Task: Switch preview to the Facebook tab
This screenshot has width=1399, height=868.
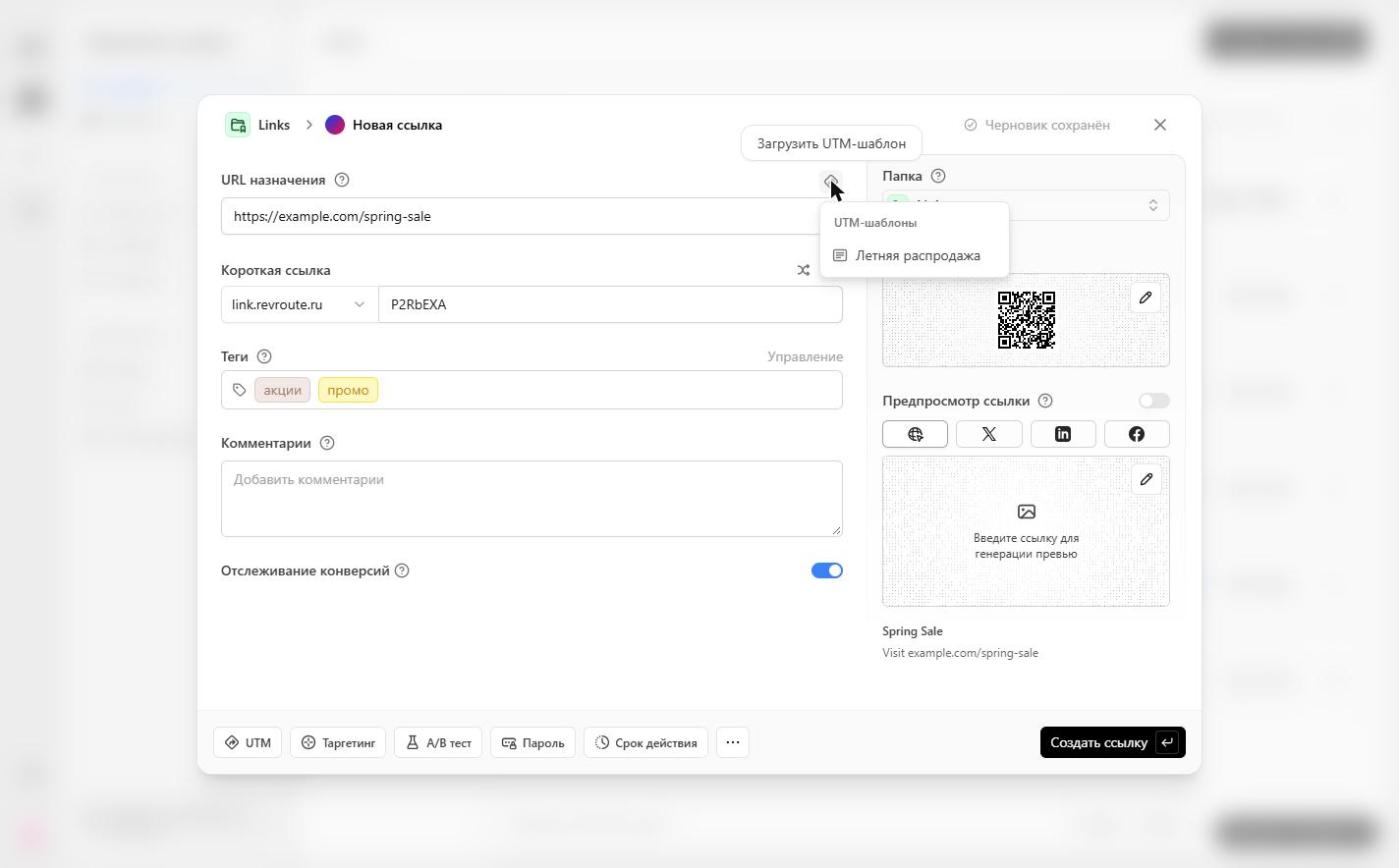Action: 1137,434
